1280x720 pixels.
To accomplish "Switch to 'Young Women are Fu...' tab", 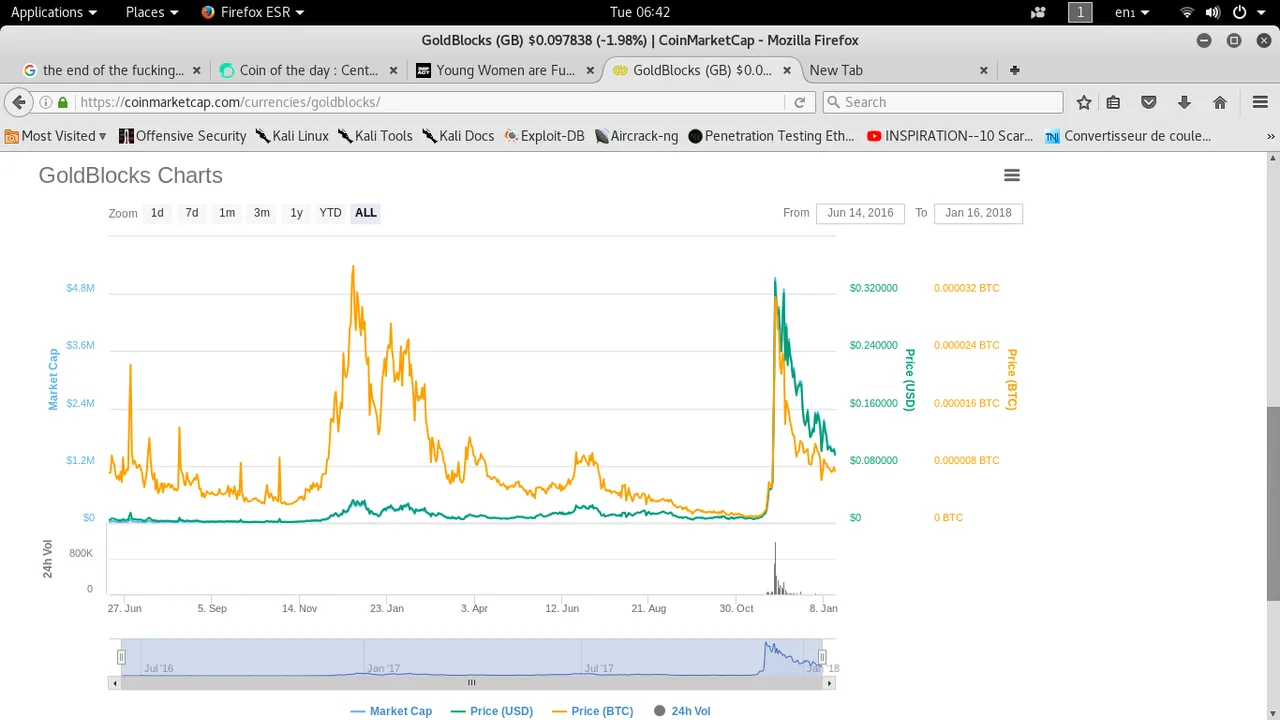I will [x=496, y=70].
